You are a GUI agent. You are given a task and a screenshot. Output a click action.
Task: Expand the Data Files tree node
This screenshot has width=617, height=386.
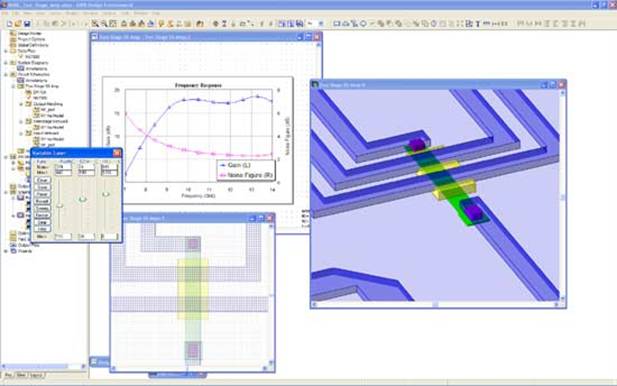pos(6,51)
